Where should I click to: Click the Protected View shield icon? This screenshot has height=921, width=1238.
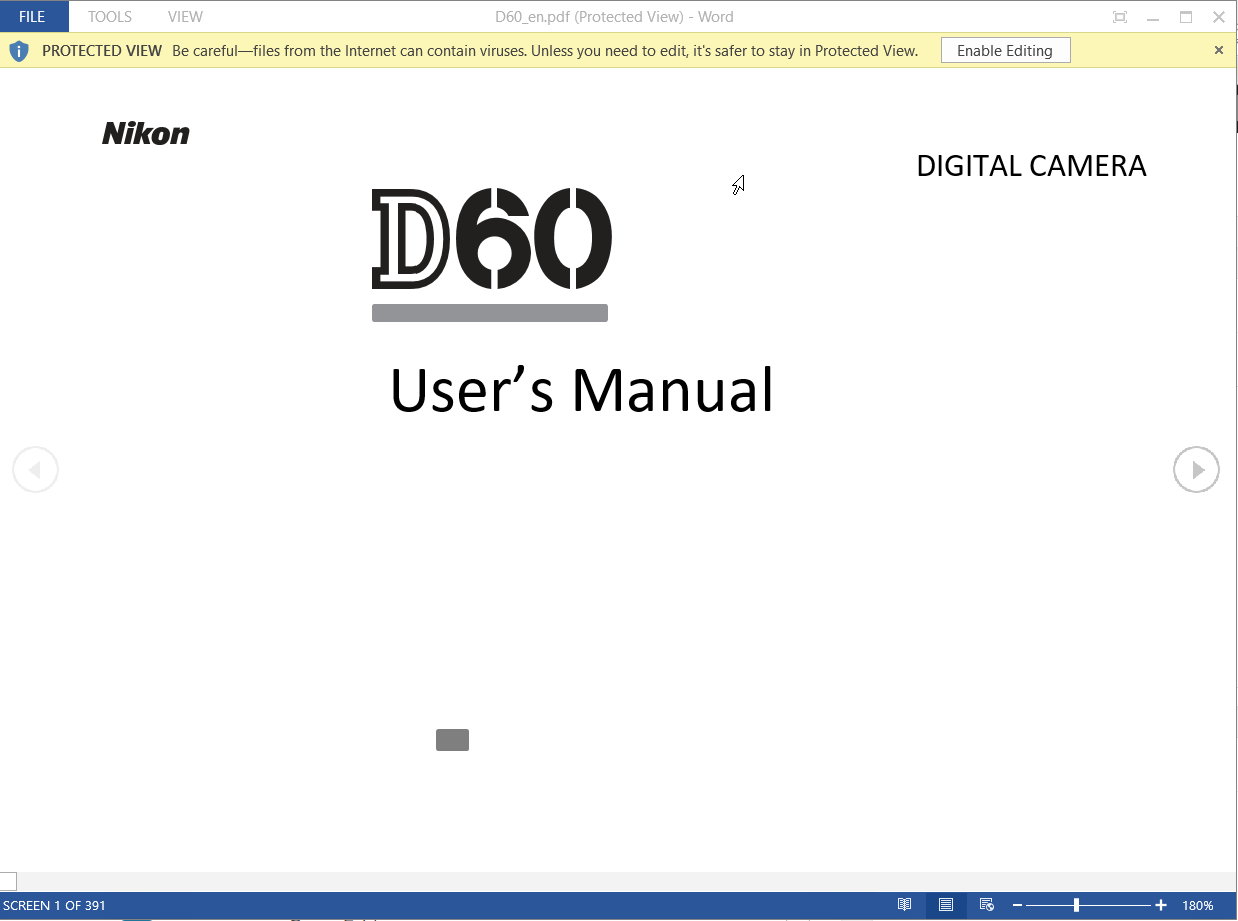(x=19, y=50)
